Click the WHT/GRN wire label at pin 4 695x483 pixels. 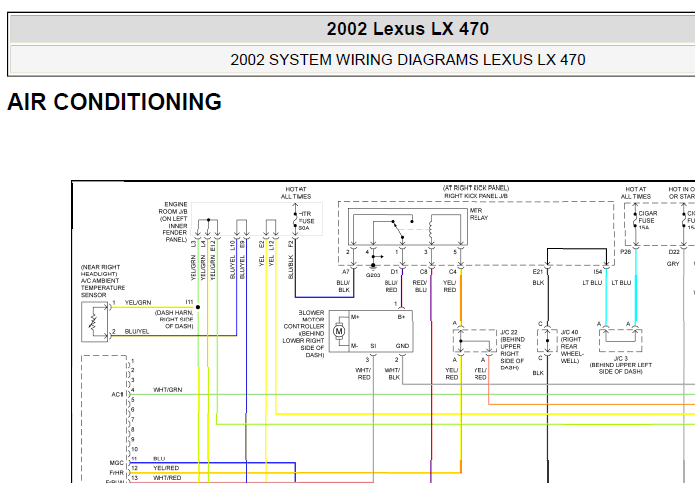pyautogui.click(x=167, y=389)
